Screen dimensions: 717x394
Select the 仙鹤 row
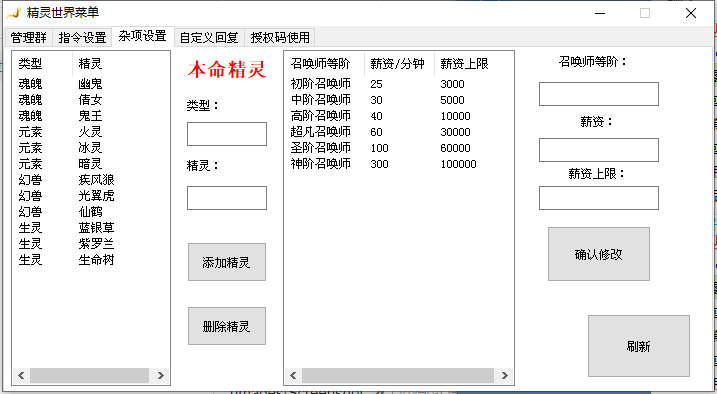coord(91,212)
